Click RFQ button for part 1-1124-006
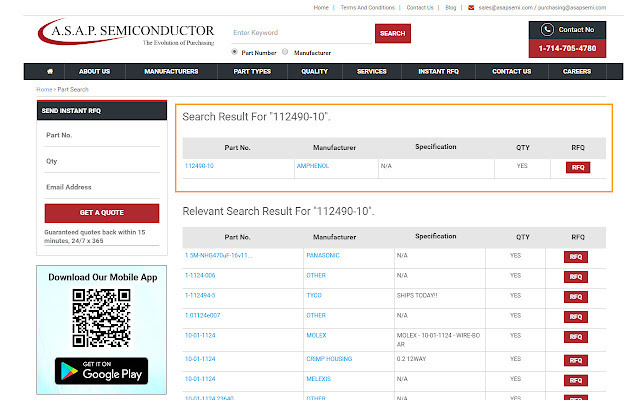 pos(576,277)
